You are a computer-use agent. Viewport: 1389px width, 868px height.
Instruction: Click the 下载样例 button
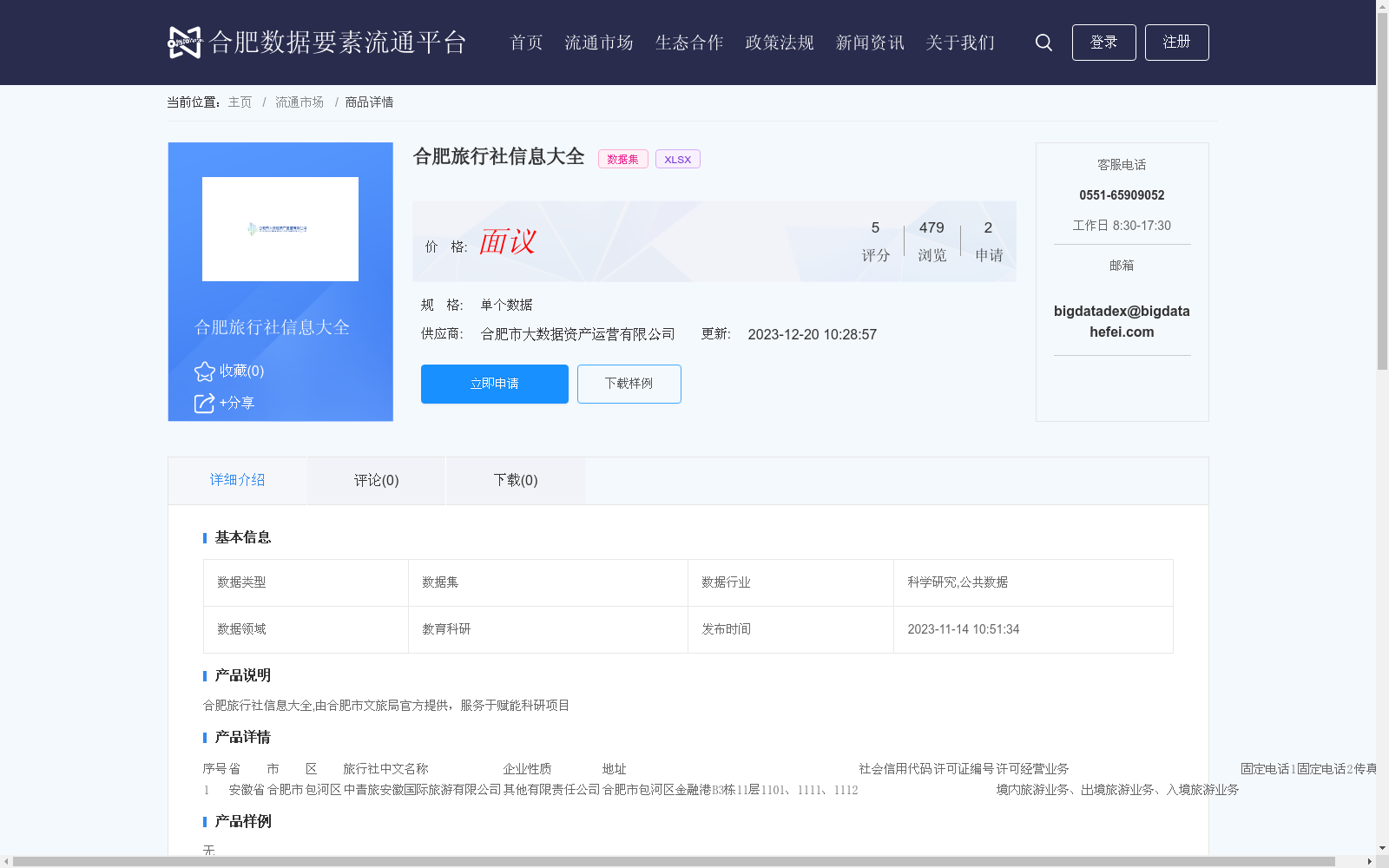tap(629, 384)
